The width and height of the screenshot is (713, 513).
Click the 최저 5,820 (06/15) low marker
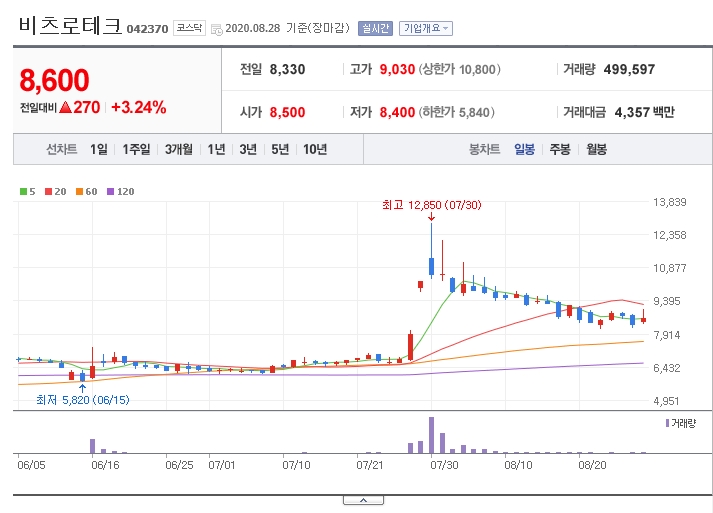83,400
